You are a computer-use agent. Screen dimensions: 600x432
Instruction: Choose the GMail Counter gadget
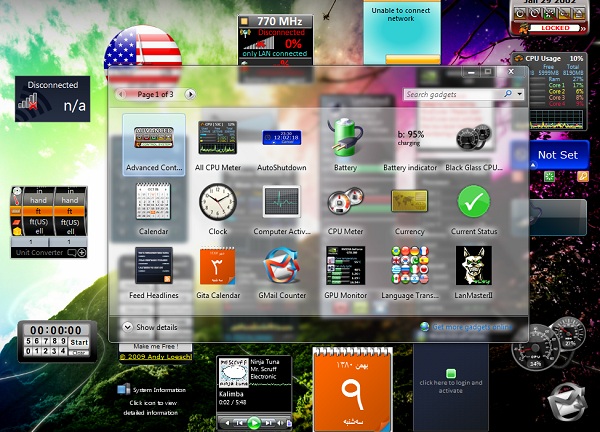point(281,266)
